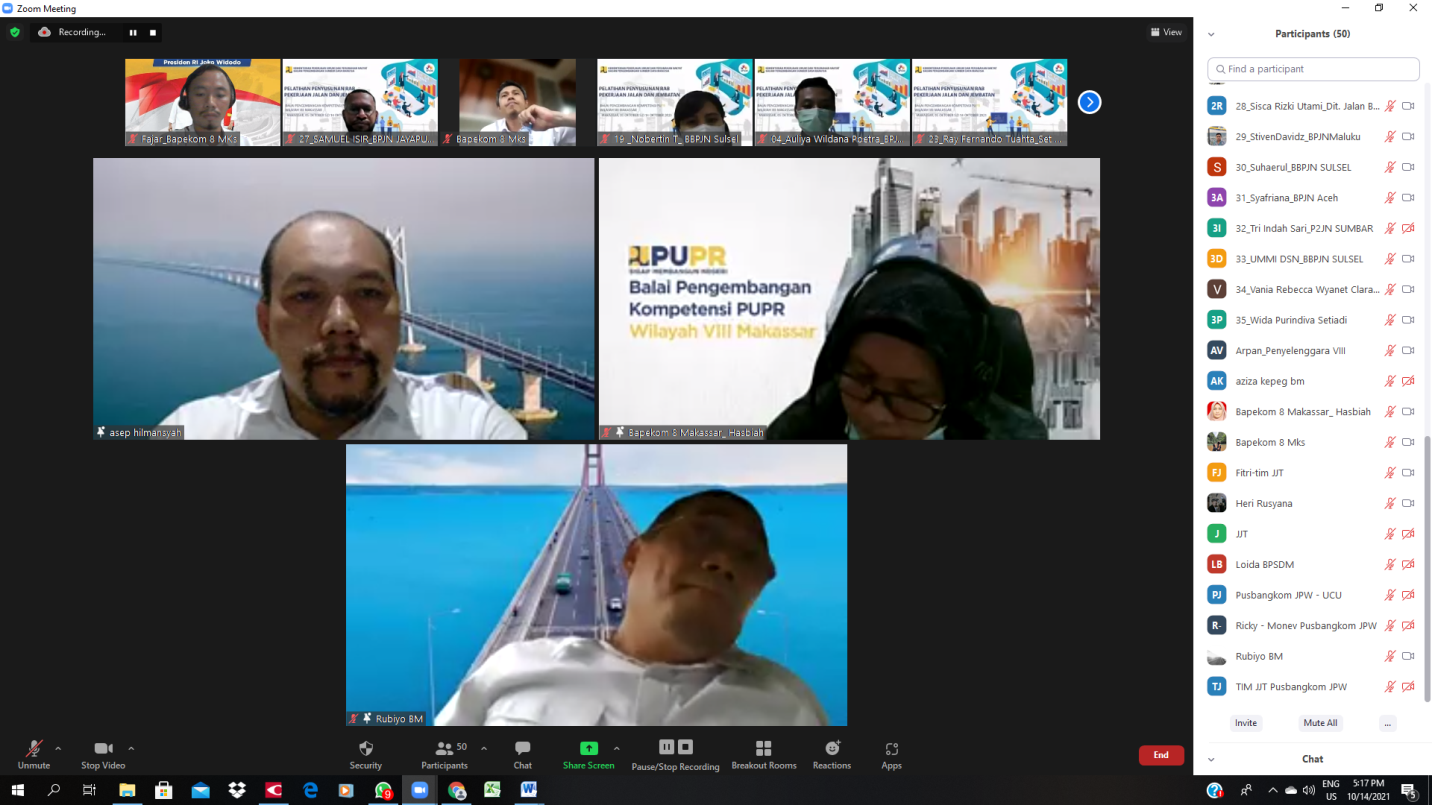
Task: Click the Participants panel scrollbar
Action: click(1426, 568)
